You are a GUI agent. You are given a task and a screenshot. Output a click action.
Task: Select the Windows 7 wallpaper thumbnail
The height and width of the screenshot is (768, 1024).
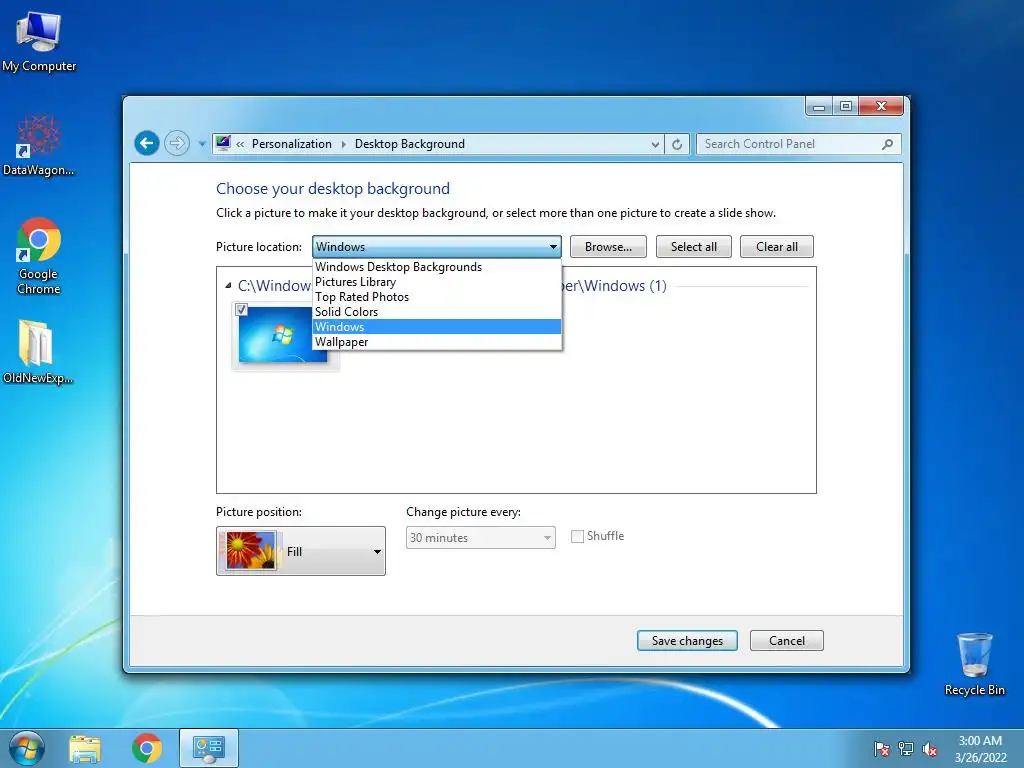[283, 334]
